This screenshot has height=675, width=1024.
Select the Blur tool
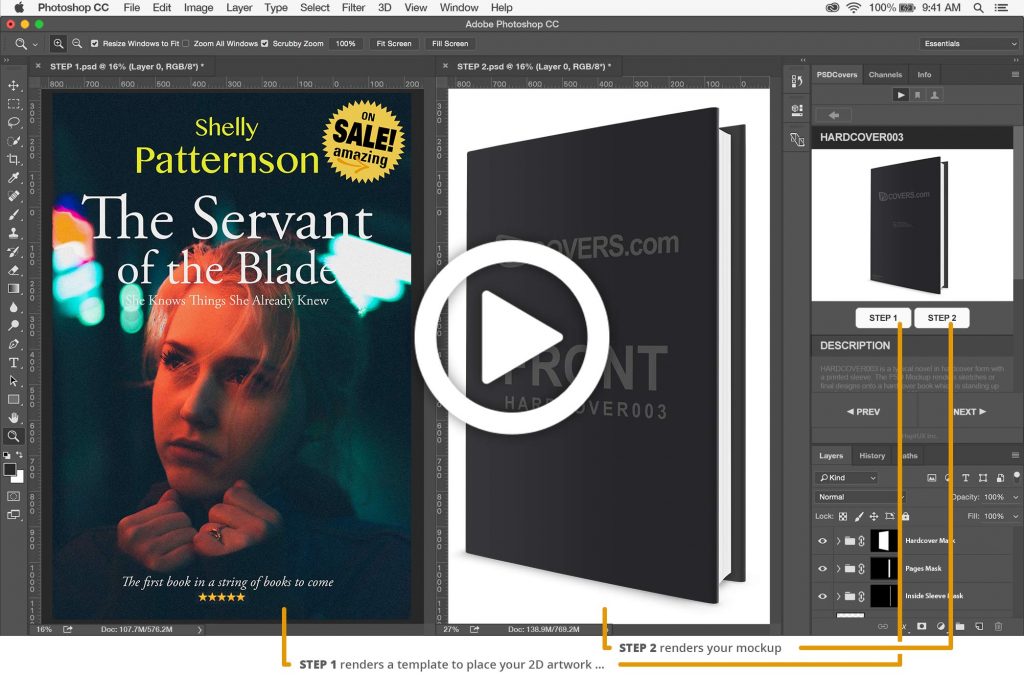coord(13,307)
